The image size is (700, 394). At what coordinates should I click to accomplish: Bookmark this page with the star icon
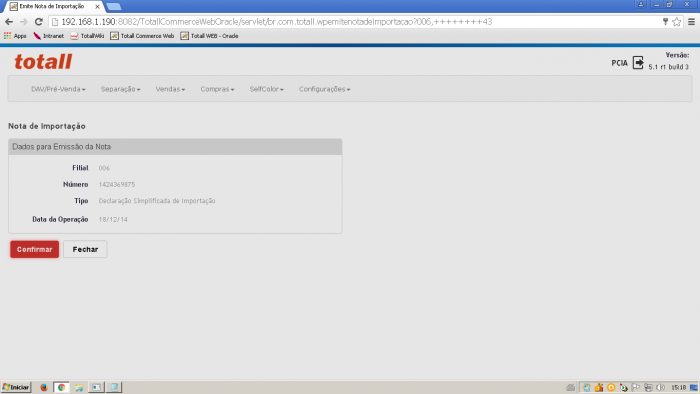pos(677,21)
